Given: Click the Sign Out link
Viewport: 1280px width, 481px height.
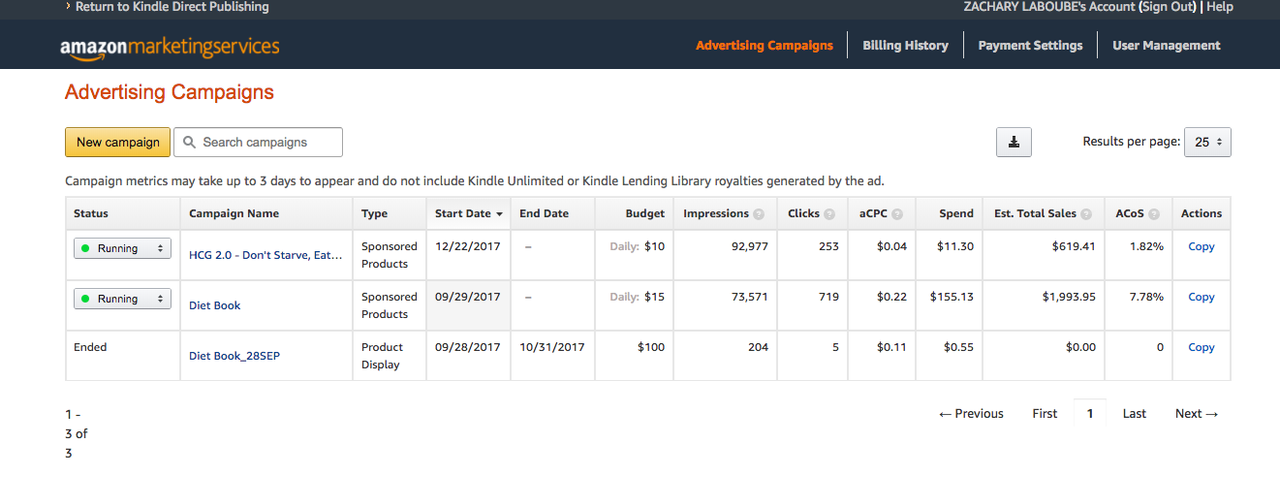Looking at the screenshot, I should coord(1168,7).
